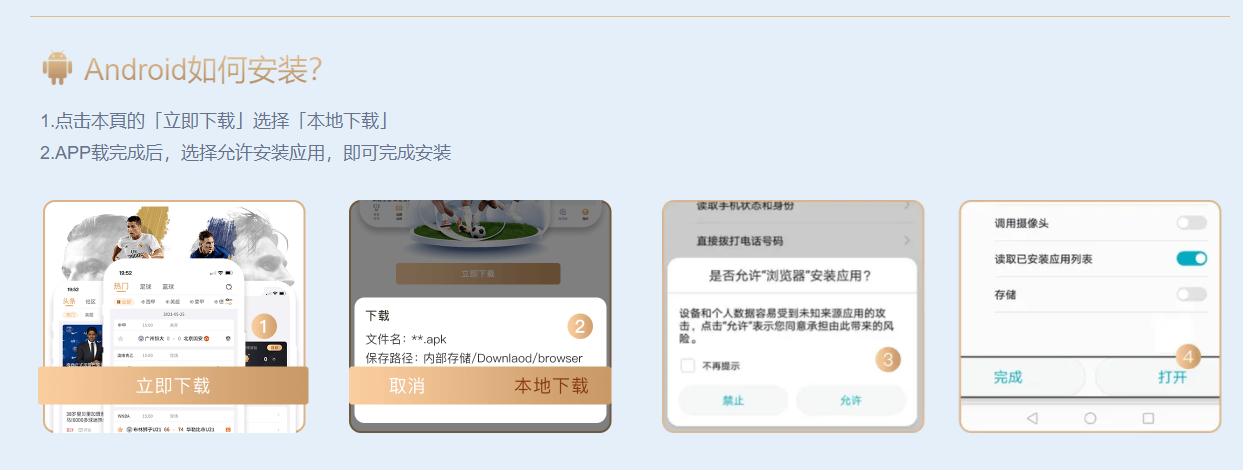Screen dimensions: 1243x470
Task: Disable the 读取已安装应用列表 switch
Action: 1192,259
